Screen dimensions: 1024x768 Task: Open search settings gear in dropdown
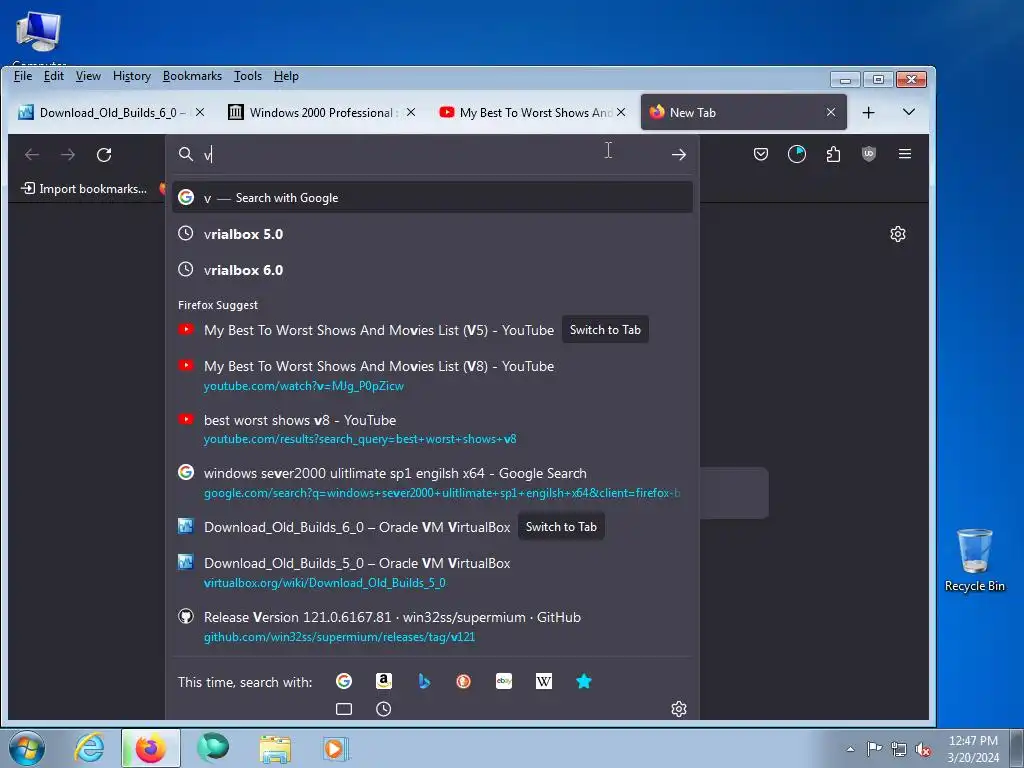679,709
